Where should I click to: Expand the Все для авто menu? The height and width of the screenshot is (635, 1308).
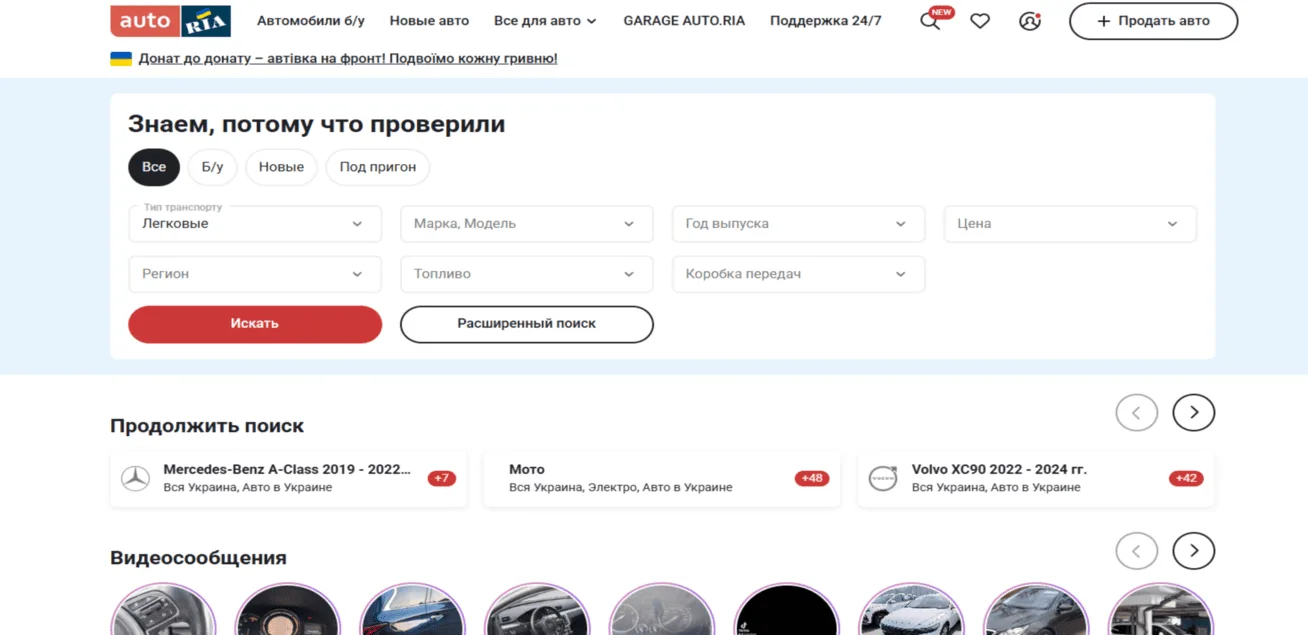(x=545, y=21)
